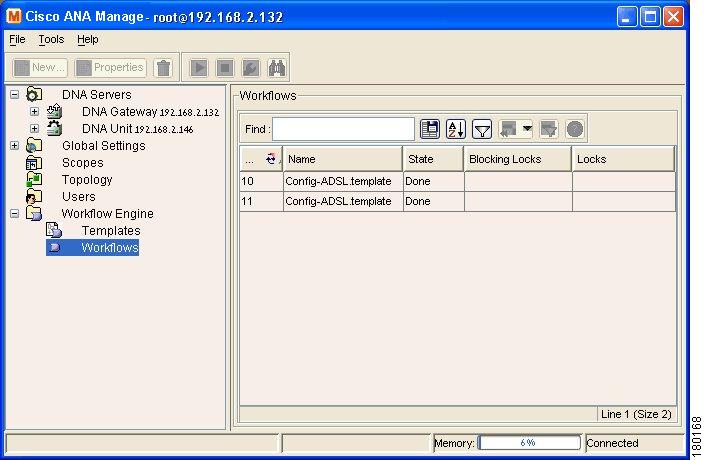The width and height of the screenshot is (704, 460).
Task: Click the grayed clear filter icon
Action: point(549,129)
